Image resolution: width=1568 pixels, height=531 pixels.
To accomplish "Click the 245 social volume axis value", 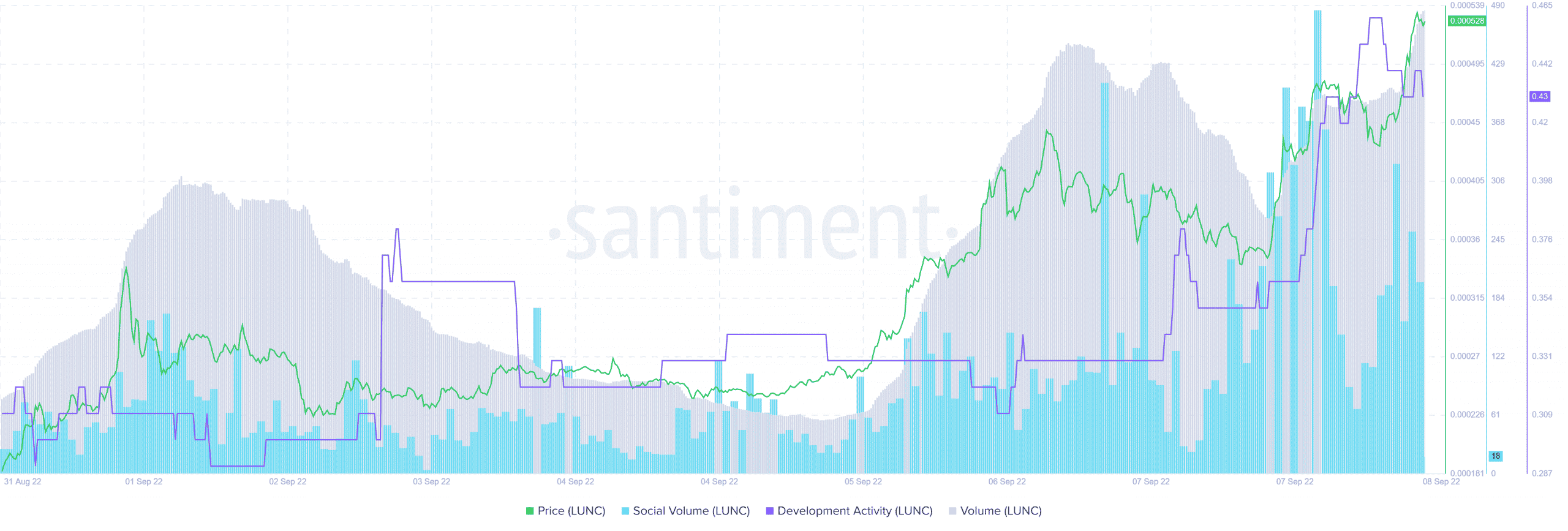I will tap(1498, 239).
